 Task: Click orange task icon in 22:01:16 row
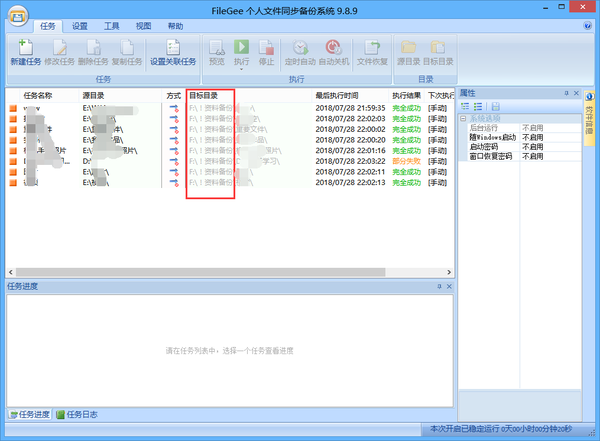pyautogui.click(x=13, y=151)
